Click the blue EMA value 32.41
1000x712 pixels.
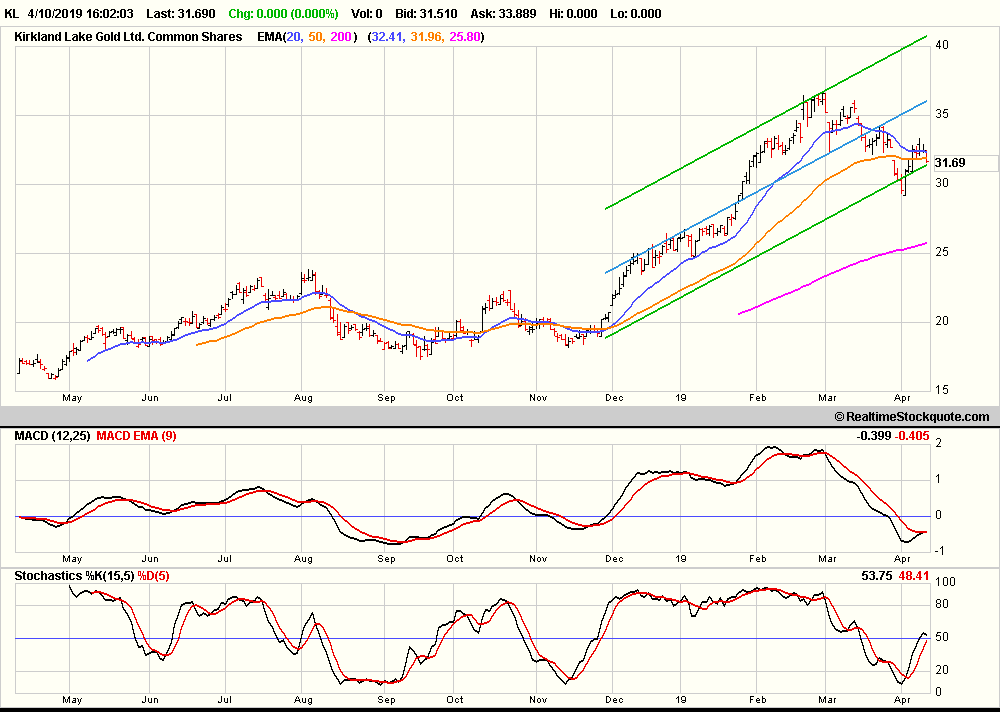(x=387, y=37)
